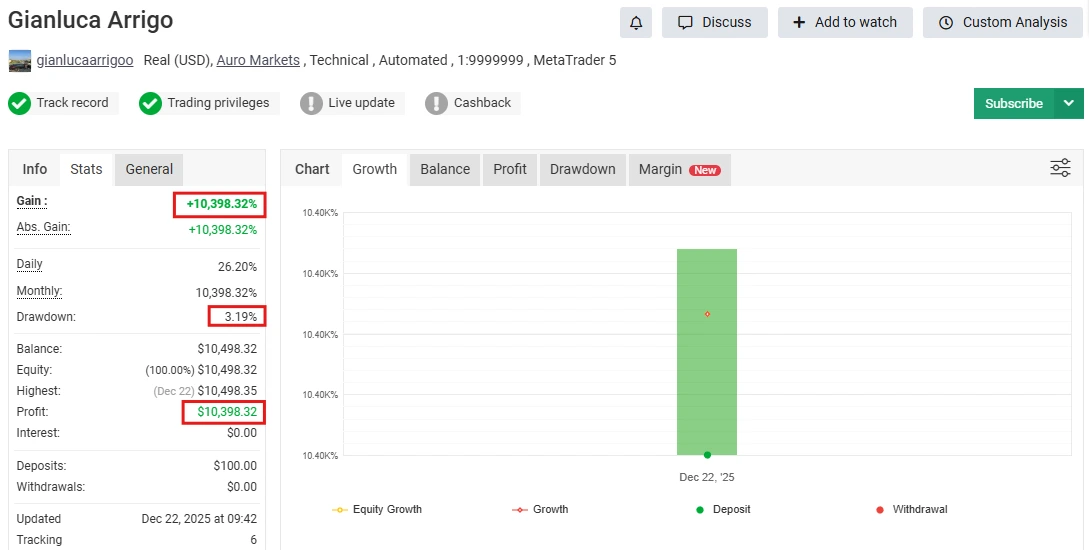This screenshot has width=1089, height=550.
Task: Toggle Deposit marker in chart legend
Action: coord(723,509)
